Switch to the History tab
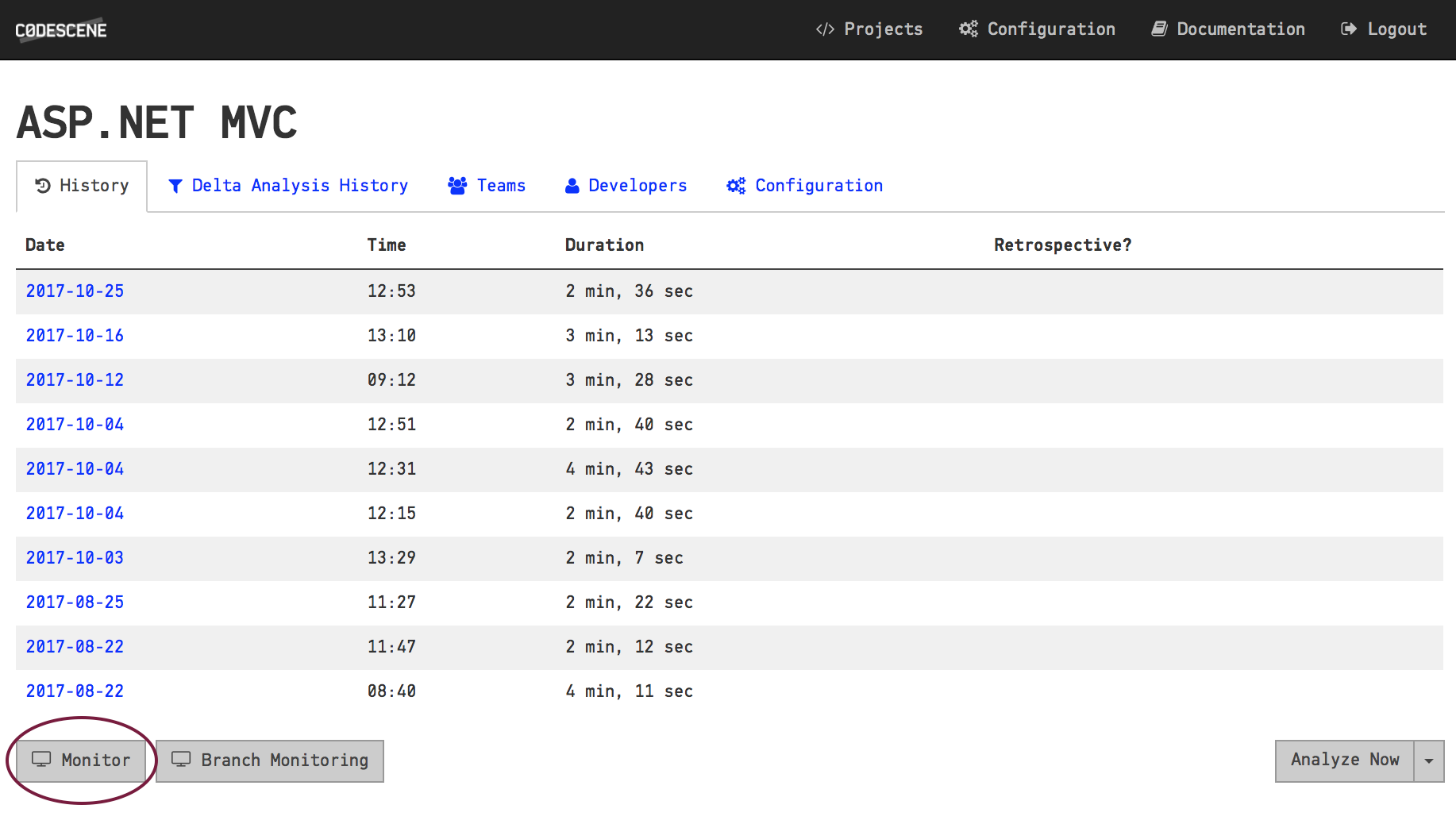This screenshot has height=824, width=1456. 82,186
